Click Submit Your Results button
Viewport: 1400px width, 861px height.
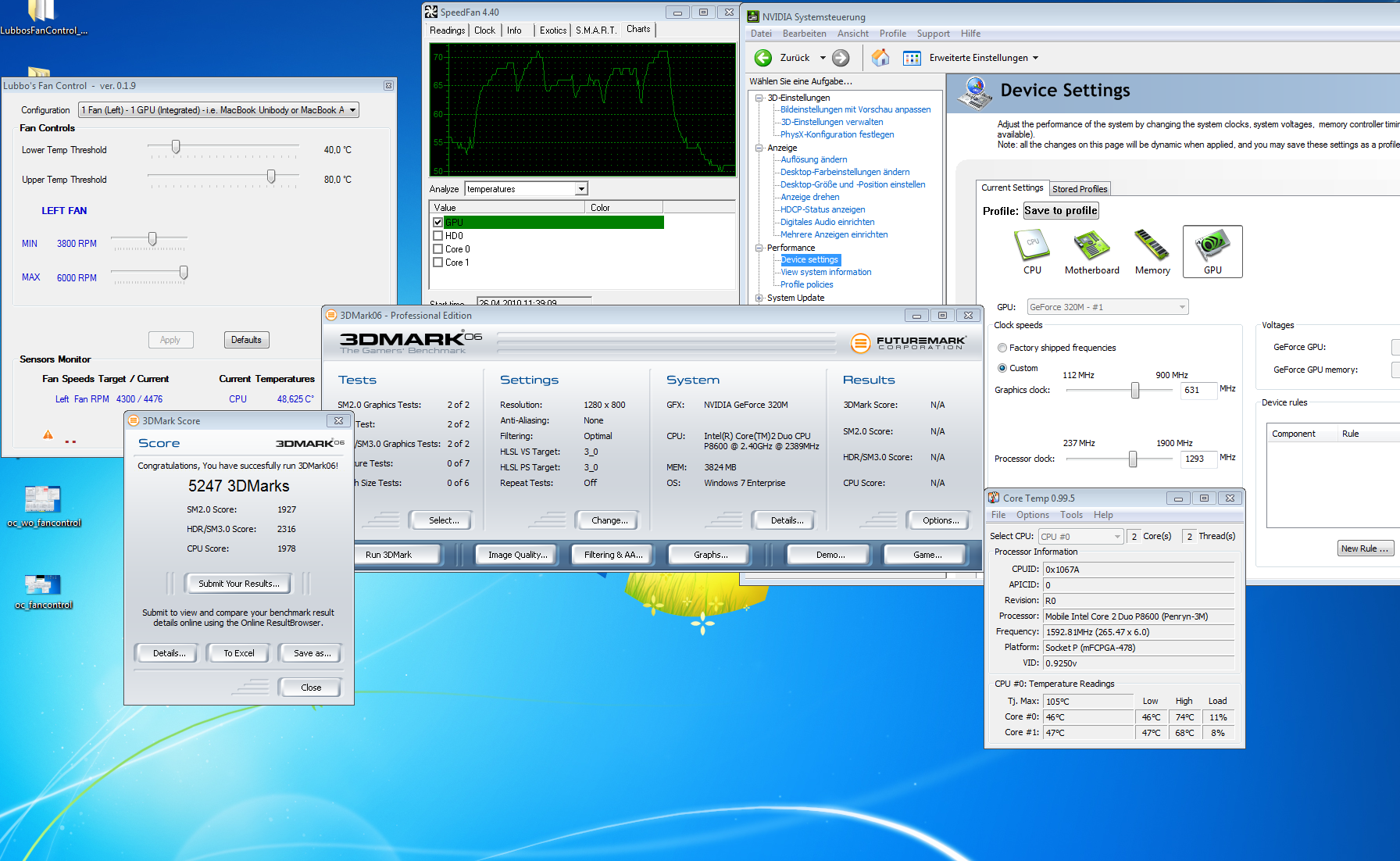pos(238,584)
